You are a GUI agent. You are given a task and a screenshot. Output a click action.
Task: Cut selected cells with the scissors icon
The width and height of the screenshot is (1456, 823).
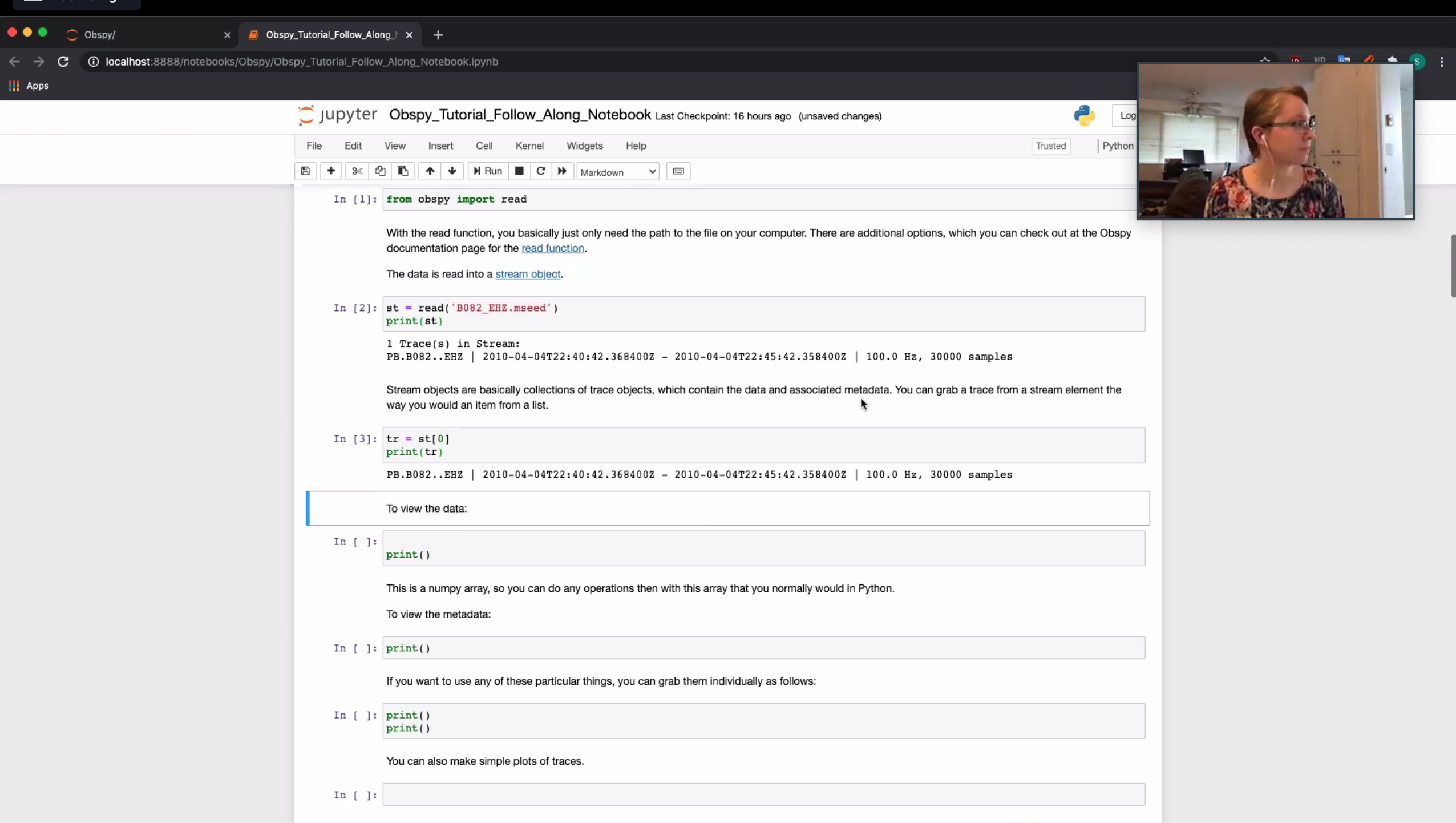click(x=357, y=171)
